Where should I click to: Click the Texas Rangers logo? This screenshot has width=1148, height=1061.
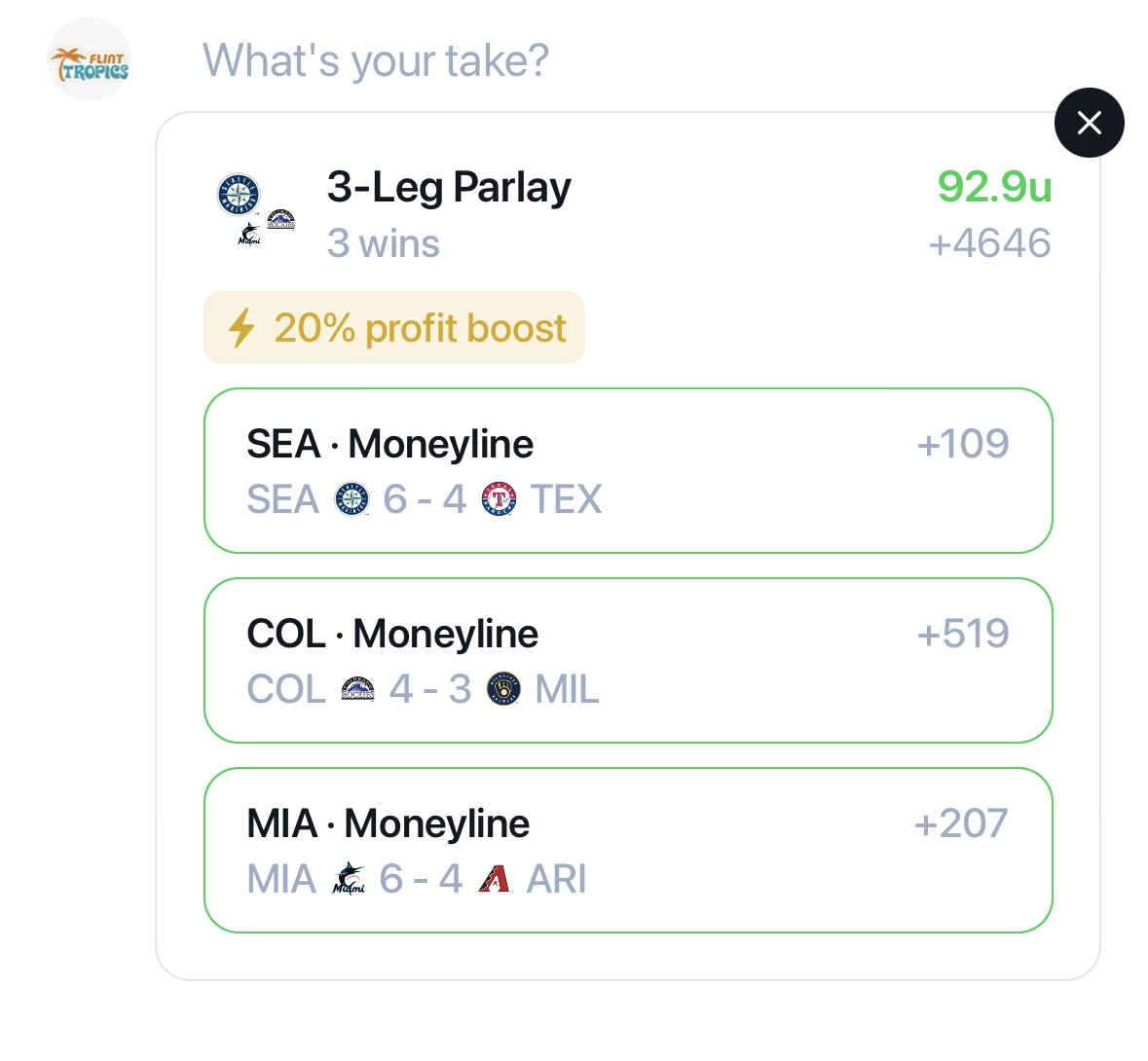click(x=499, y=499)
